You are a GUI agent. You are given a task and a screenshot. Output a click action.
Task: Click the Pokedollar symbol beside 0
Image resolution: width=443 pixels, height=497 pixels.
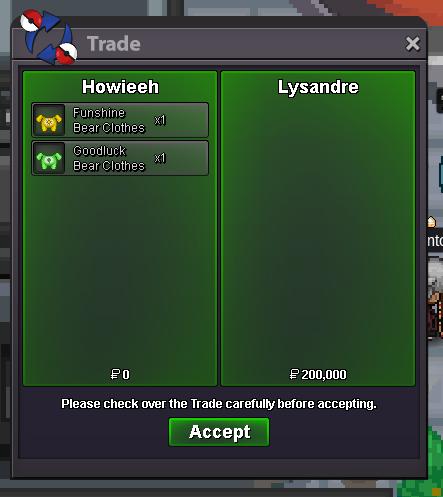[115, 374]
